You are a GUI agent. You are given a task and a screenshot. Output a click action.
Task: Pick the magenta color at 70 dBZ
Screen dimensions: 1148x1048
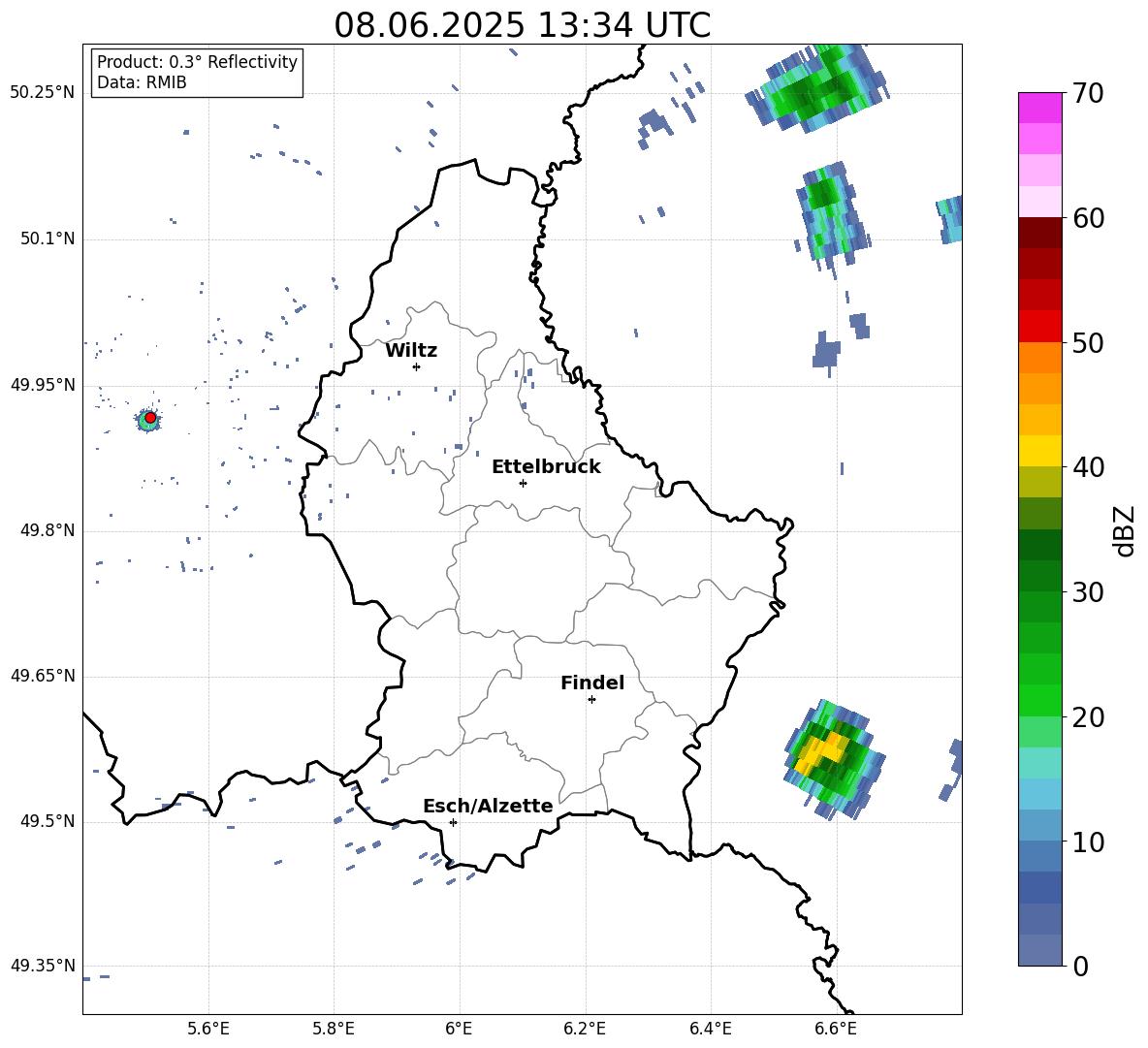click(x=1039, y=108)
